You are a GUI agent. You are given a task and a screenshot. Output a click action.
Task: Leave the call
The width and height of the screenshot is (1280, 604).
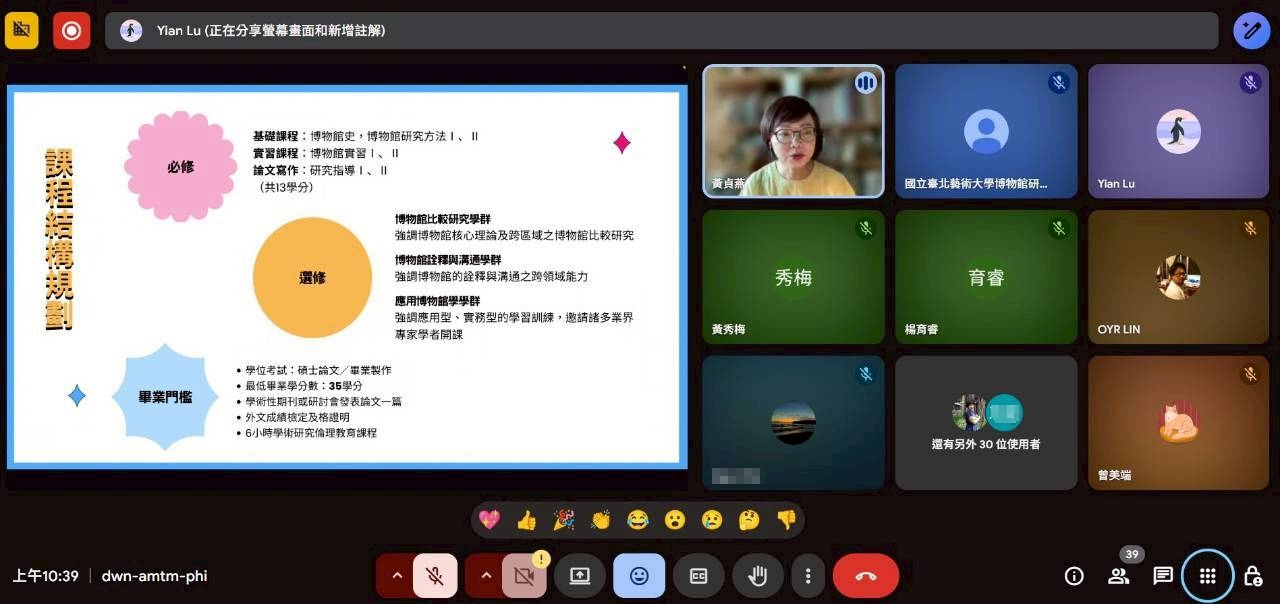pyautogui.click(x=866, y=575)
